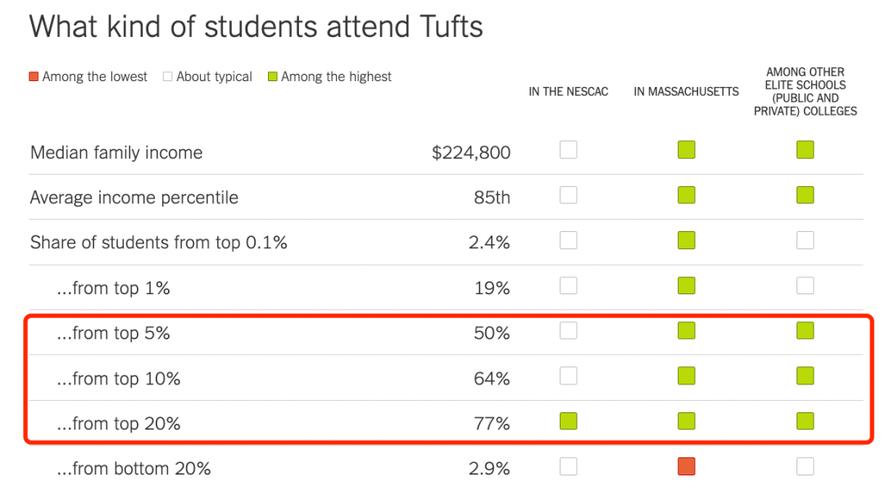
Task: Select Median family income Massachusetts green box
Action: point(686,150)
